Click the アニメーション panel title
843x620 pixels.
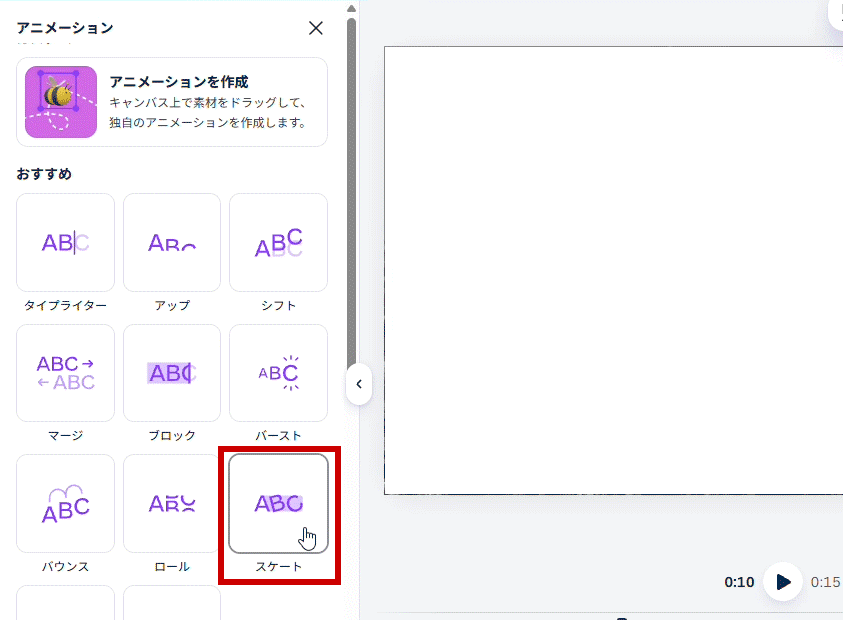pos(65,28)
